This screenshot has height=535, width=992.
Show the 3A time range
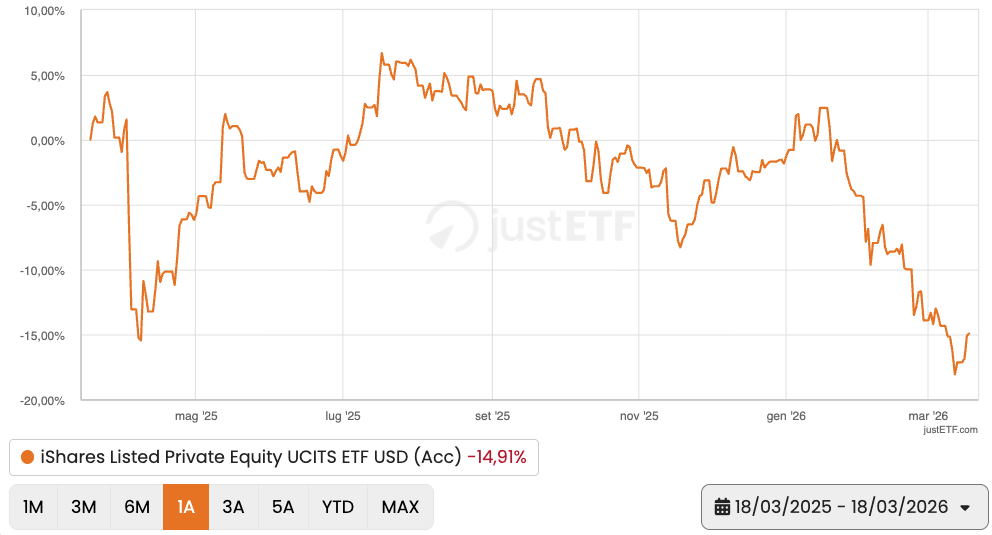[233, 507]
